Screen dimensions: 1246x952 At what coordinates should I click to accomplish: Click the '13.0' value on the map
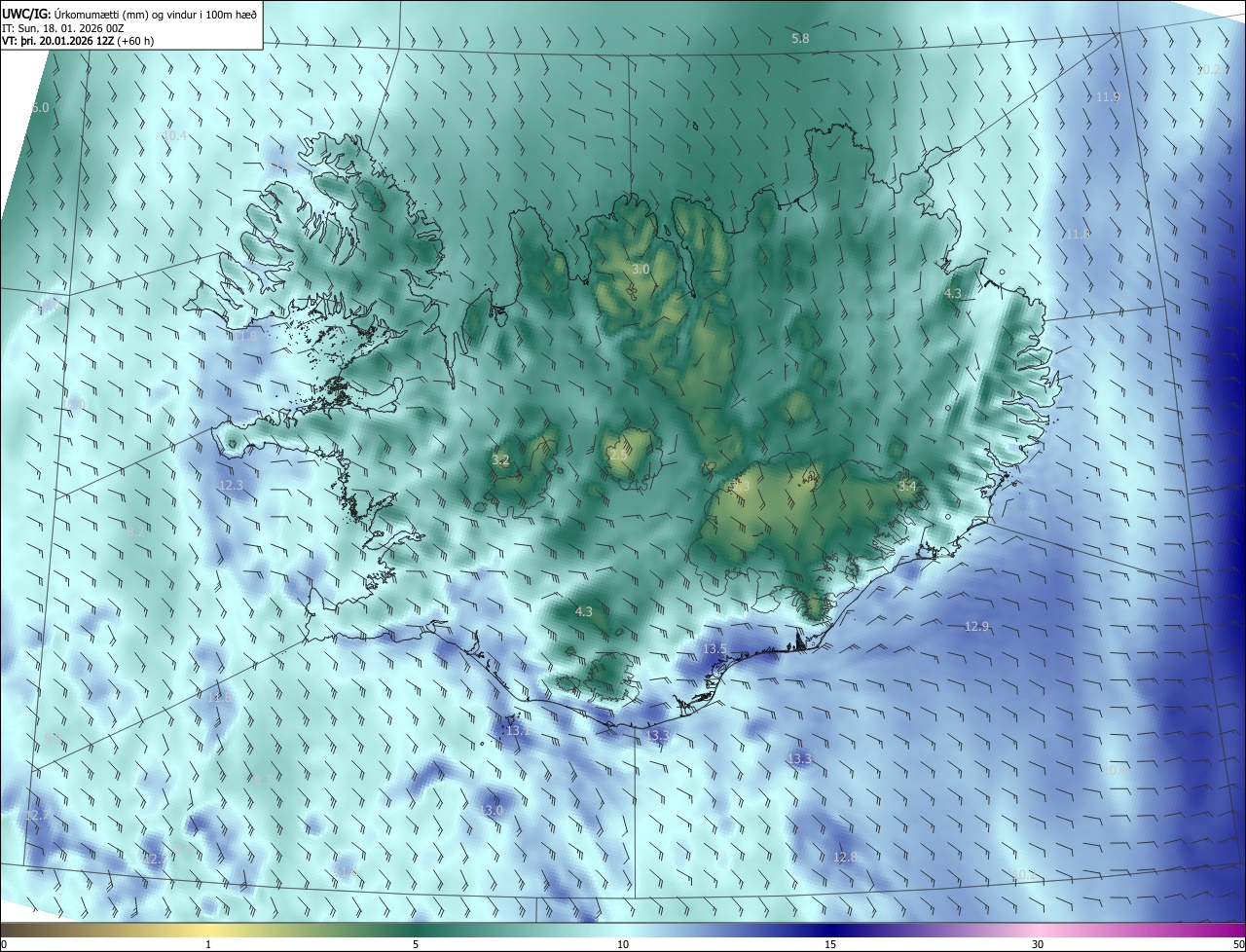coord(492,811)
